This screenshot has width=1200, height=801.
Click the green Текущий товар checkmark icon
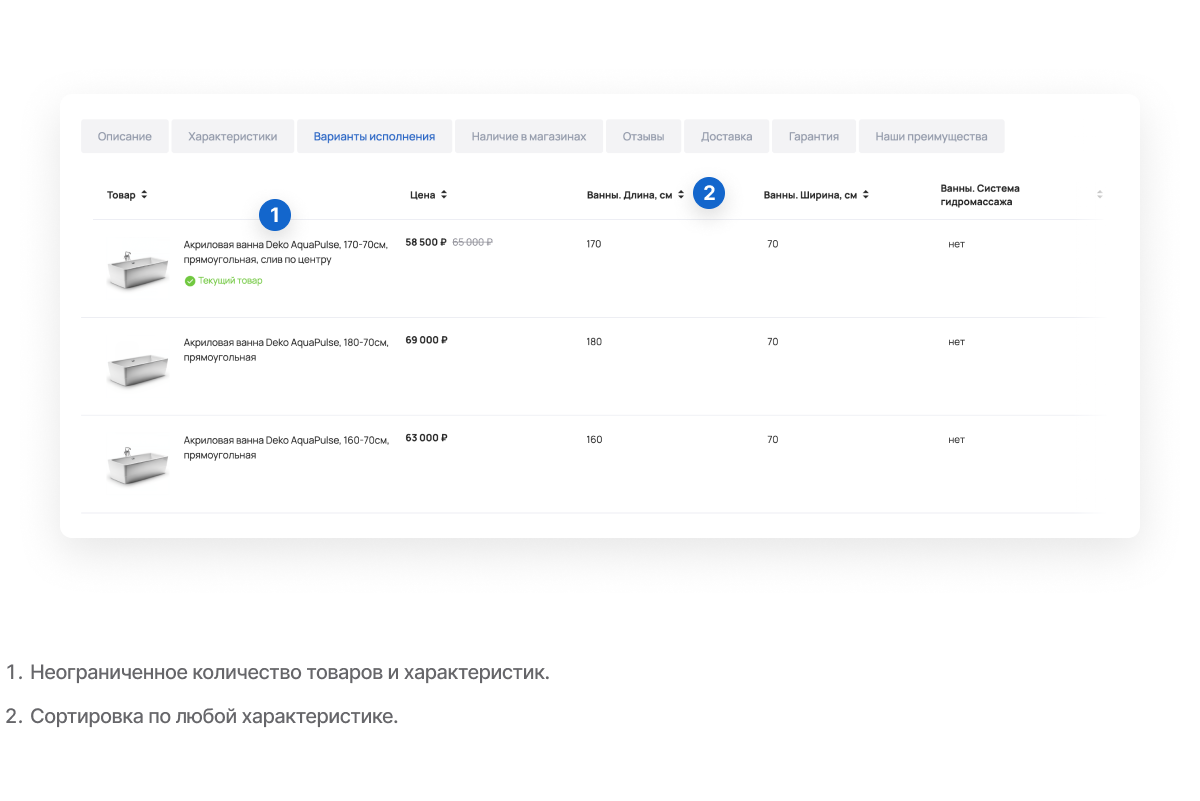point(189,281)
